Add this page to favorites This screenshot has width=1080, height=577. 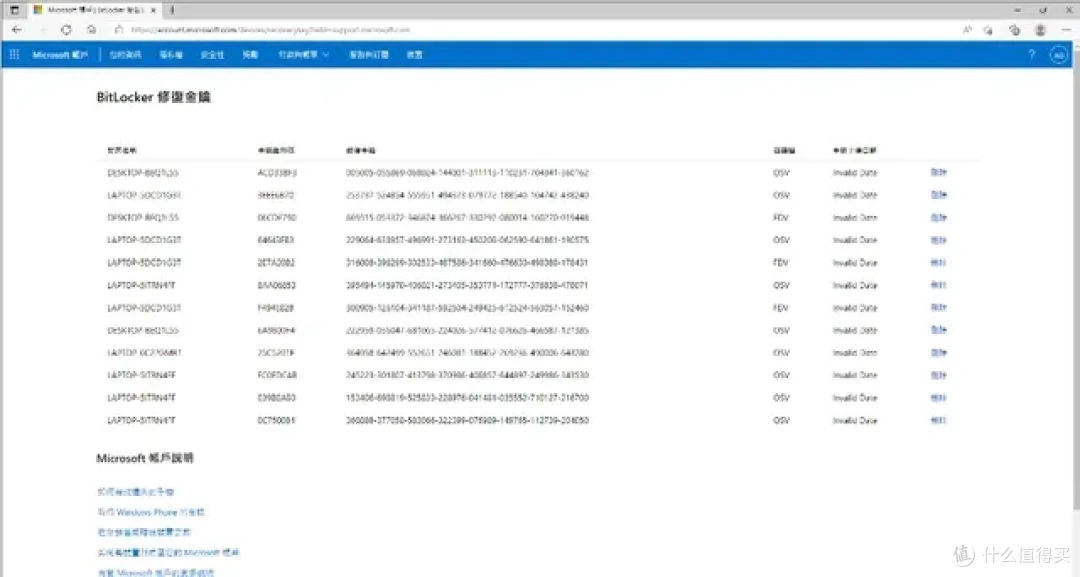click(x=988, y=30)
